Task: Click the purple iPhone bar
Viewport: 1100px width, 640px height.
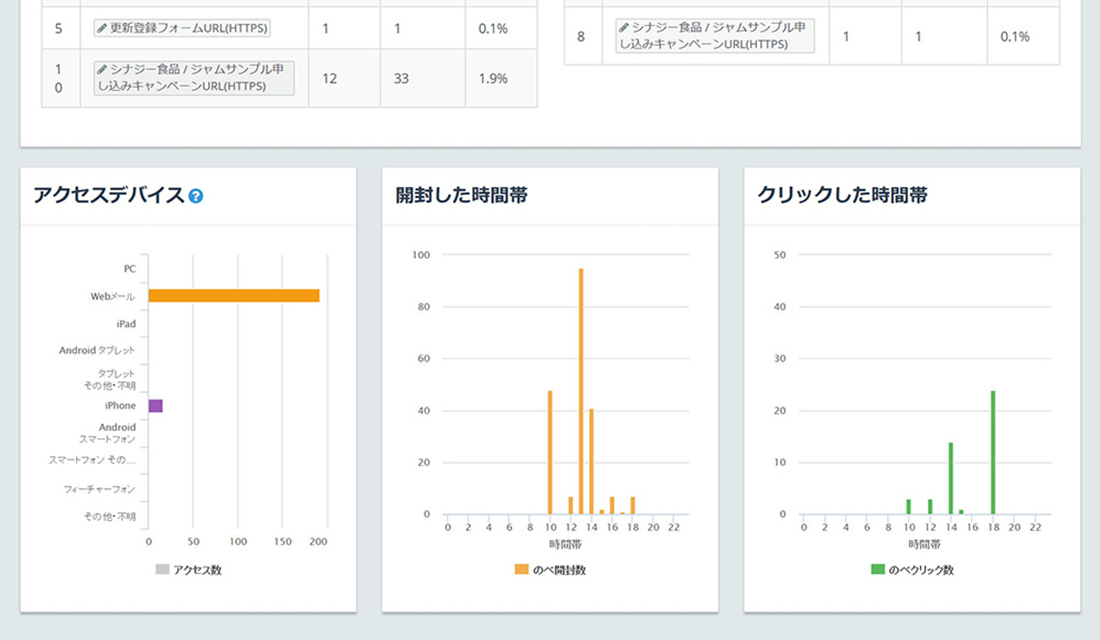Action: click(156, 406)
